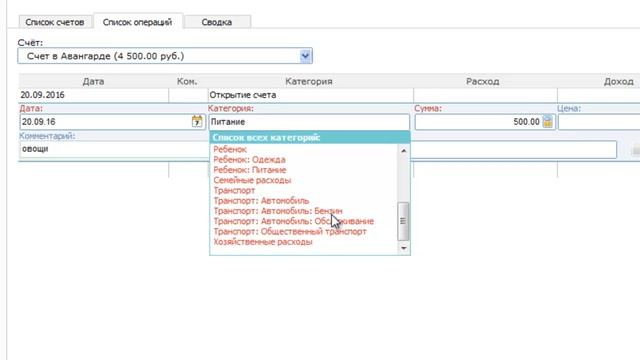
Task: Click the Расход column header
Action: point(483,81)
